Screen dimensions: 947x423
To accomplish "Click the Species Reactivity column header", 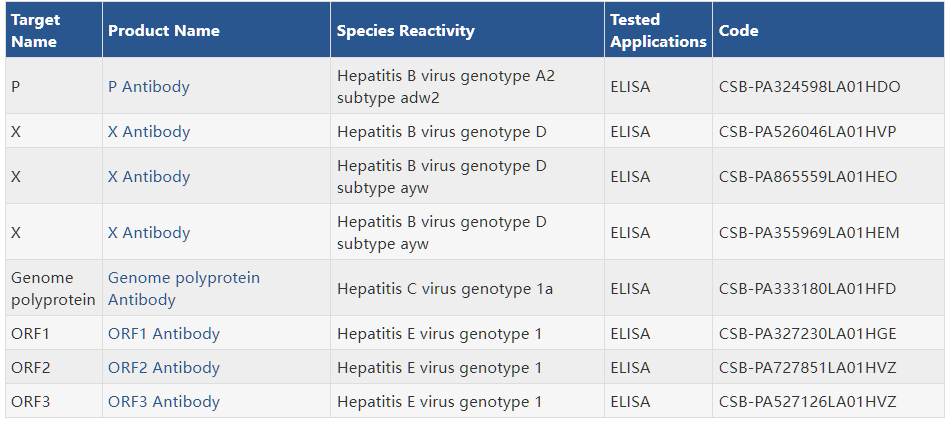I will click(x=467, y=30).
